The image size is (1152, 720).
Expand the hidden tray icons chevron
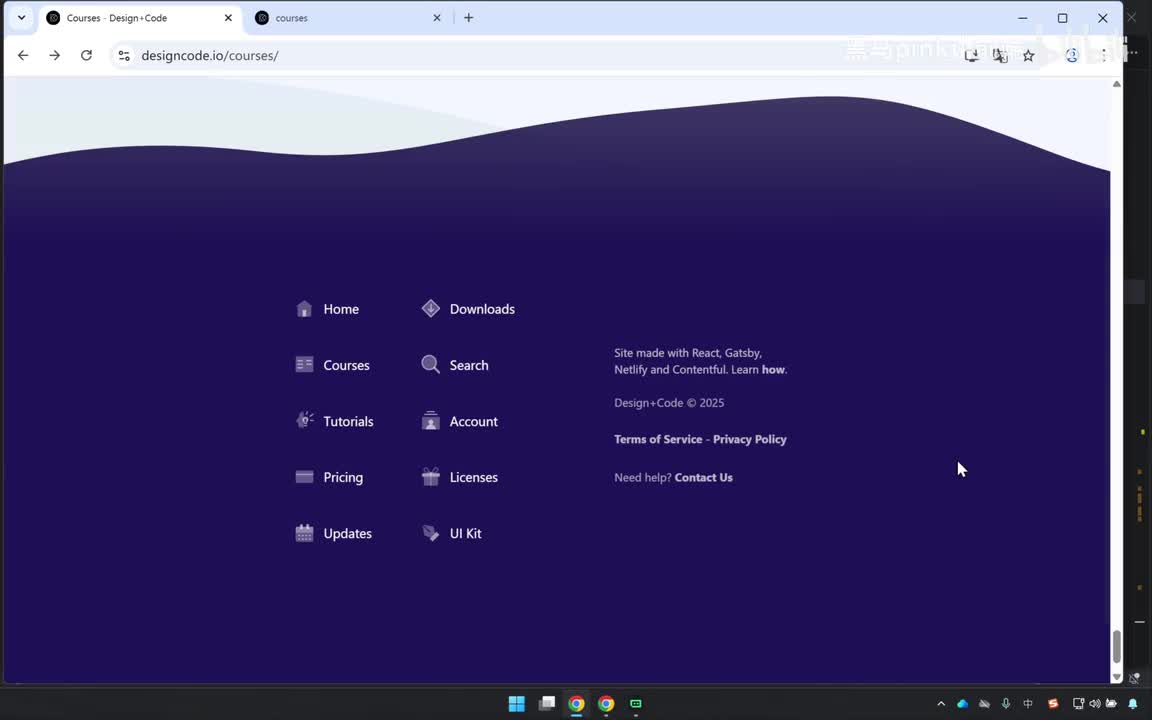(941, 704)
